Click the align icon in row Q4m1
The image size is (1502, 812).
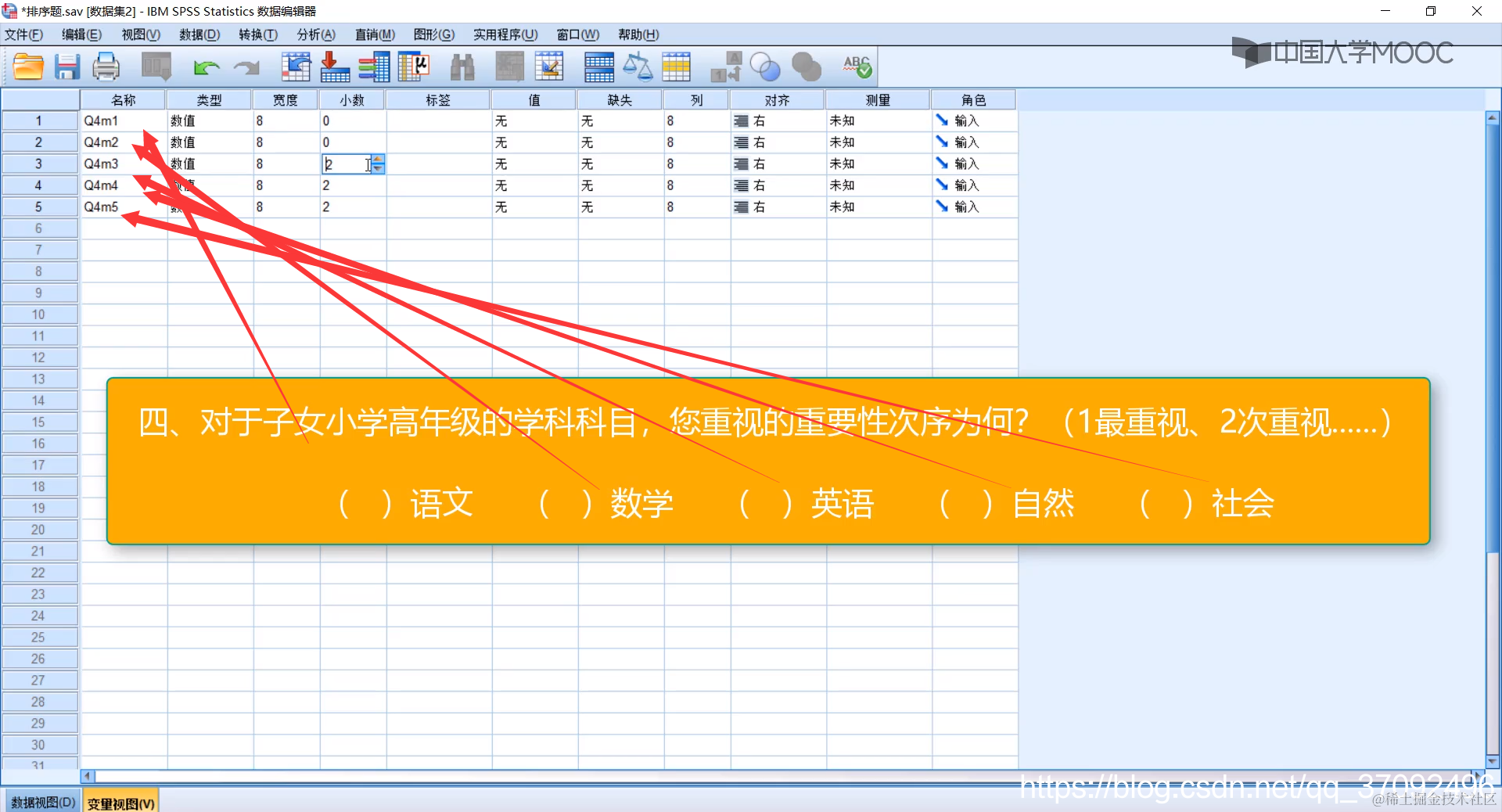(x=741, y=121)
